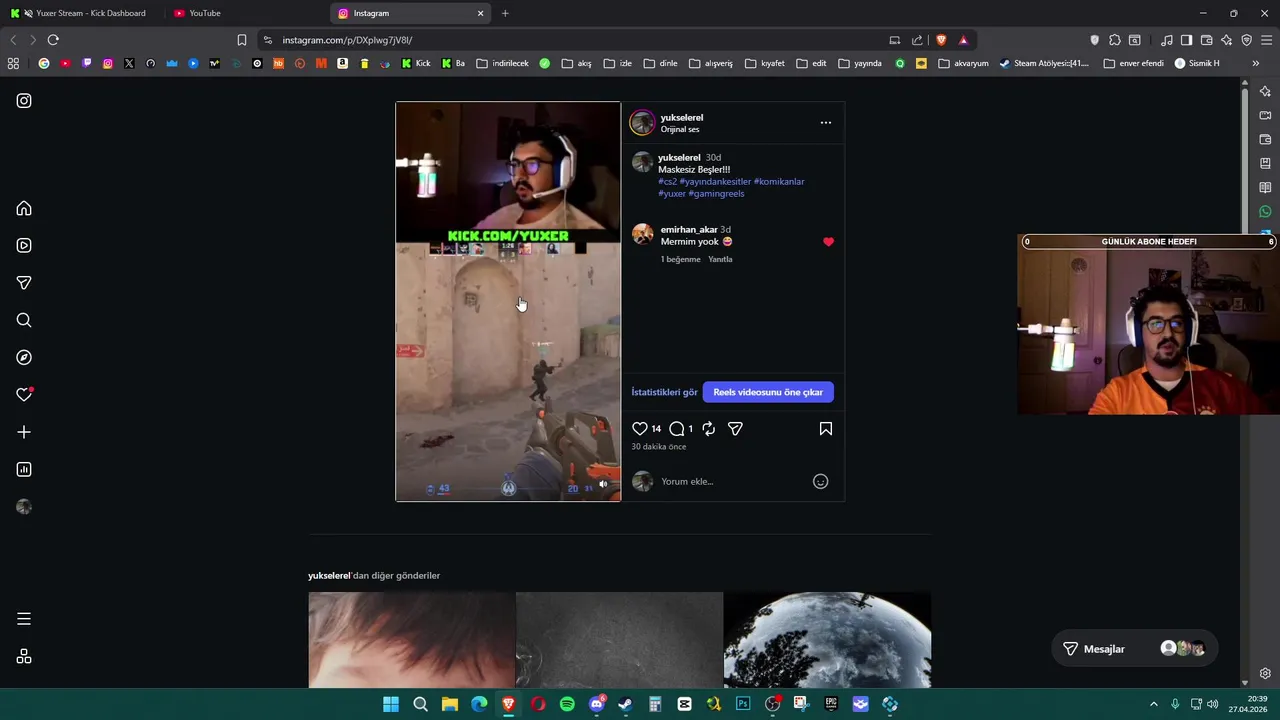Open Steam from the taskbar
Screen dimensions: 1280x720
(626, 704)
